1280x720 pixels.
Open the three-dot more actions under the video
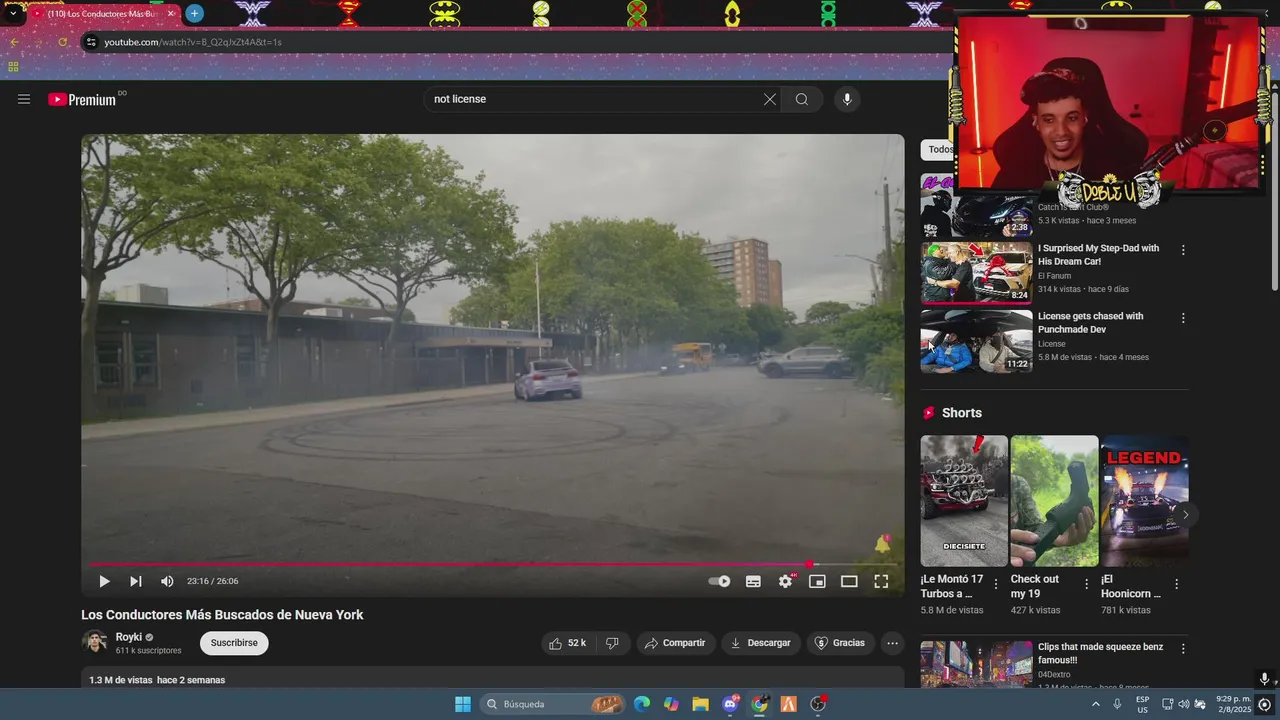pos(893,643)
